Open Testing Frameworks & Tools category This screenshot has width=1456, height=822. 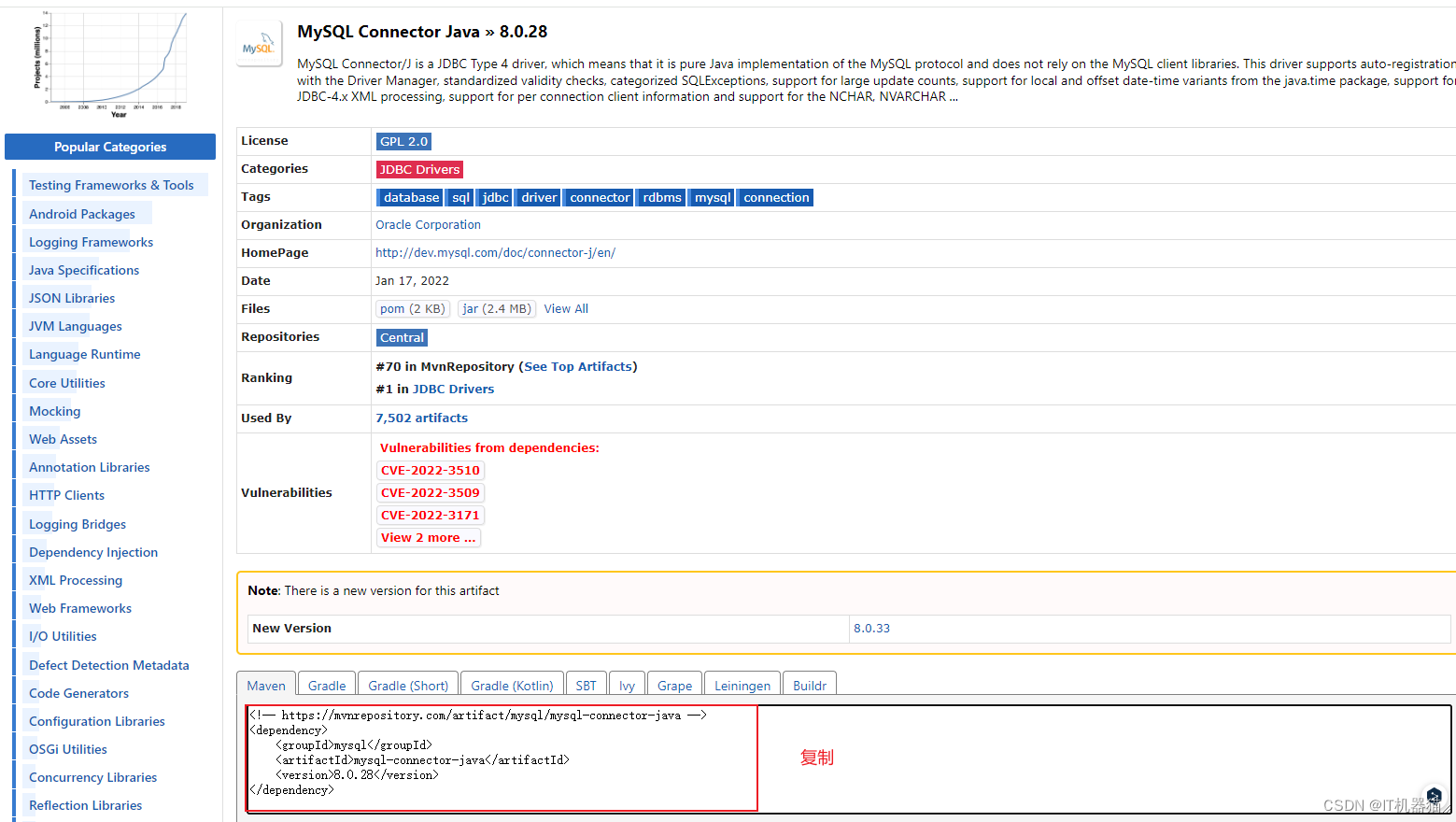coord(111,185)
